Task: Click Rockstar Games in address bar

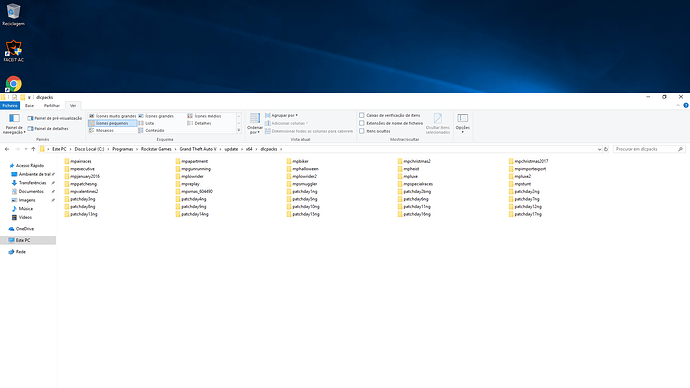Action: pos(156,149)
